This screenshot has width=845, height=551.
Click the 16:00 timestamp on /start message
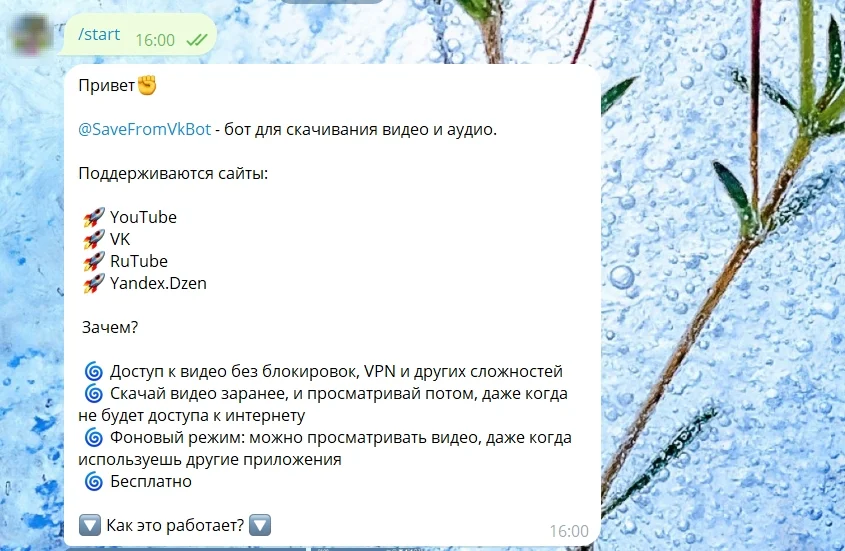coord(155,40)
